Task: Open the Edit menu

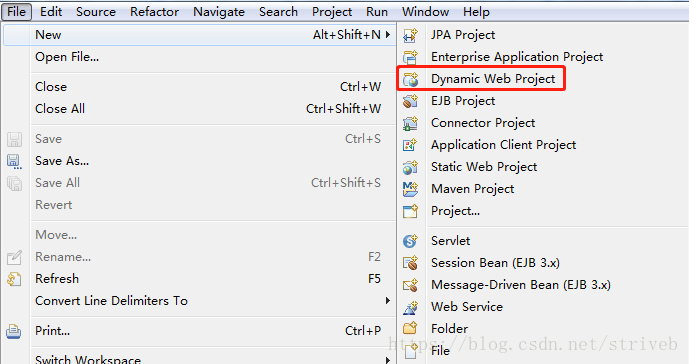Action: [x=51, y=12]
